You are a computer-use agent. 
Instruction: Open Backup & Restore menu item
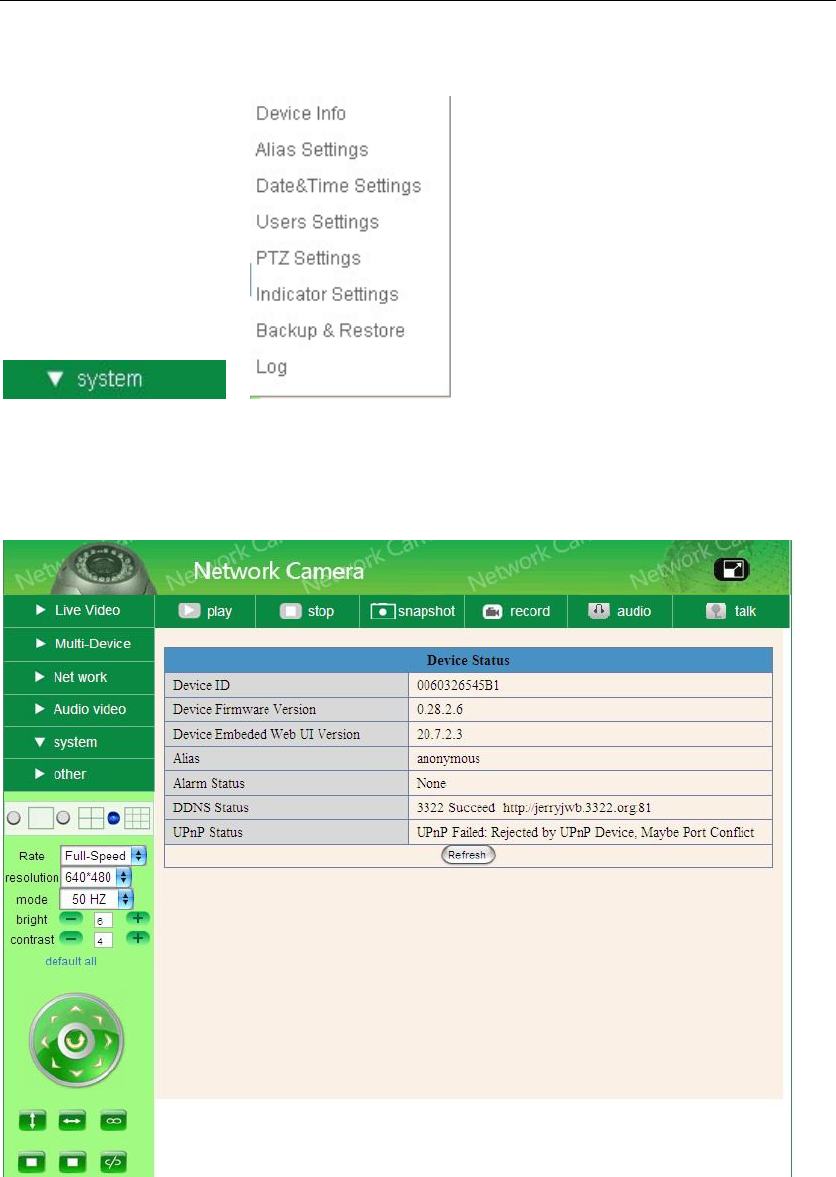[x=330, y=330]
